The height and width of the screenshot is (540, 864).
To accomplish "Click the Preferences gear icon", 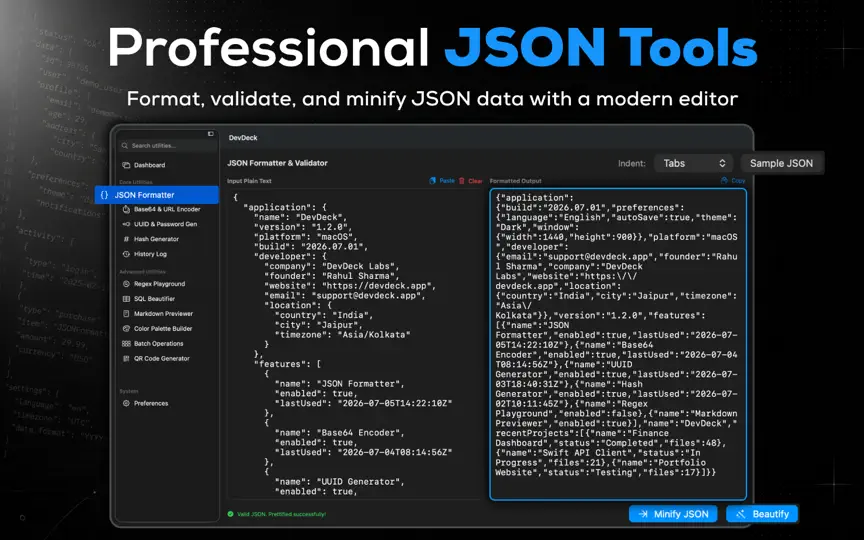I will (126, 403).
